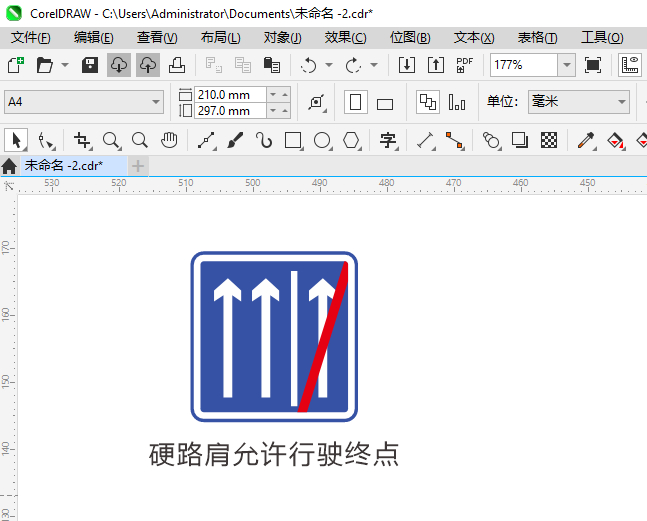Click the Redo arrow icon
Screen dimensions: 647x521
pyautogui.click(x=353, y=65)
